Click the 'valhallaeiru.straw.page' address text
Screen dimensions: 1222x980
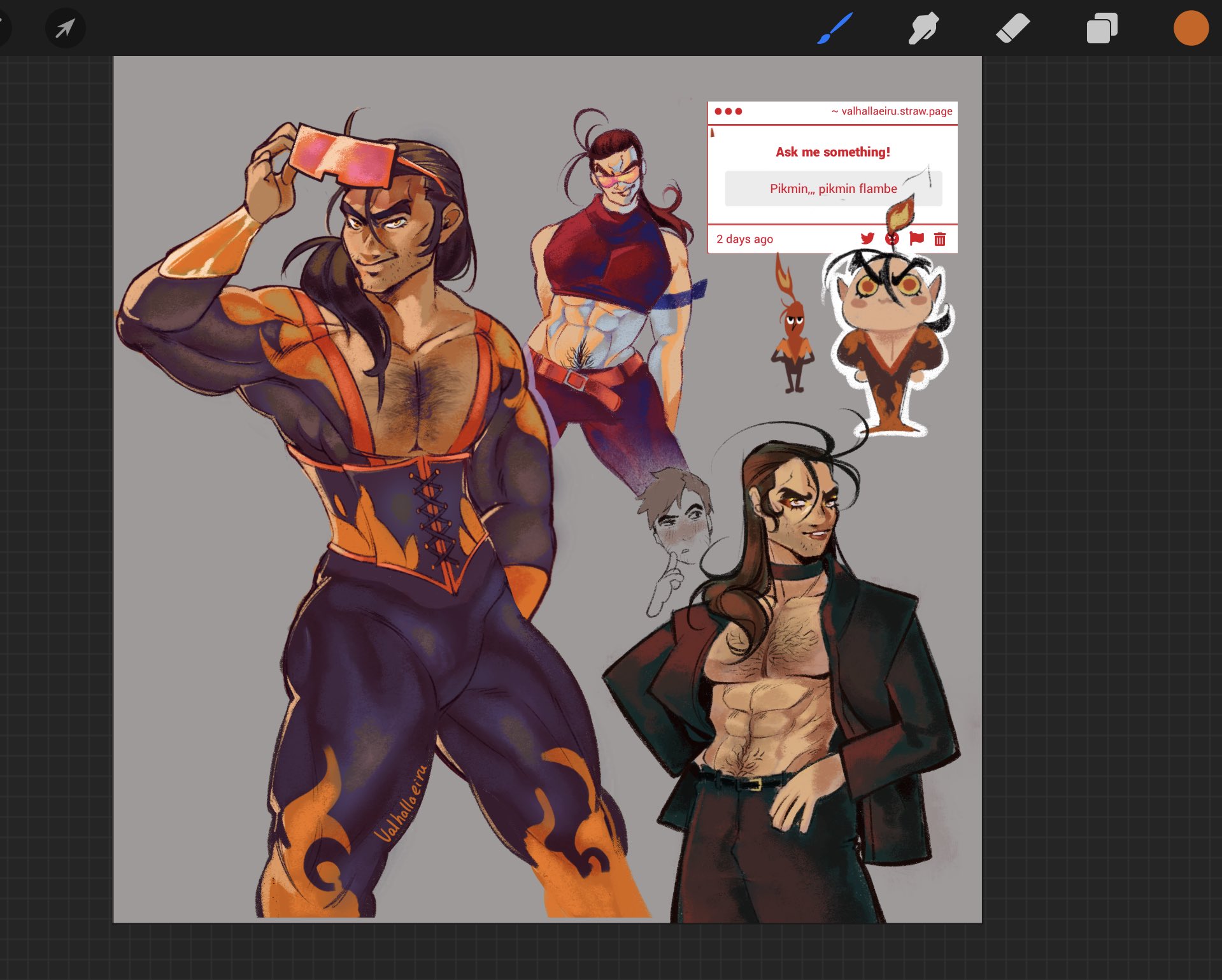(x=897, y=111)
